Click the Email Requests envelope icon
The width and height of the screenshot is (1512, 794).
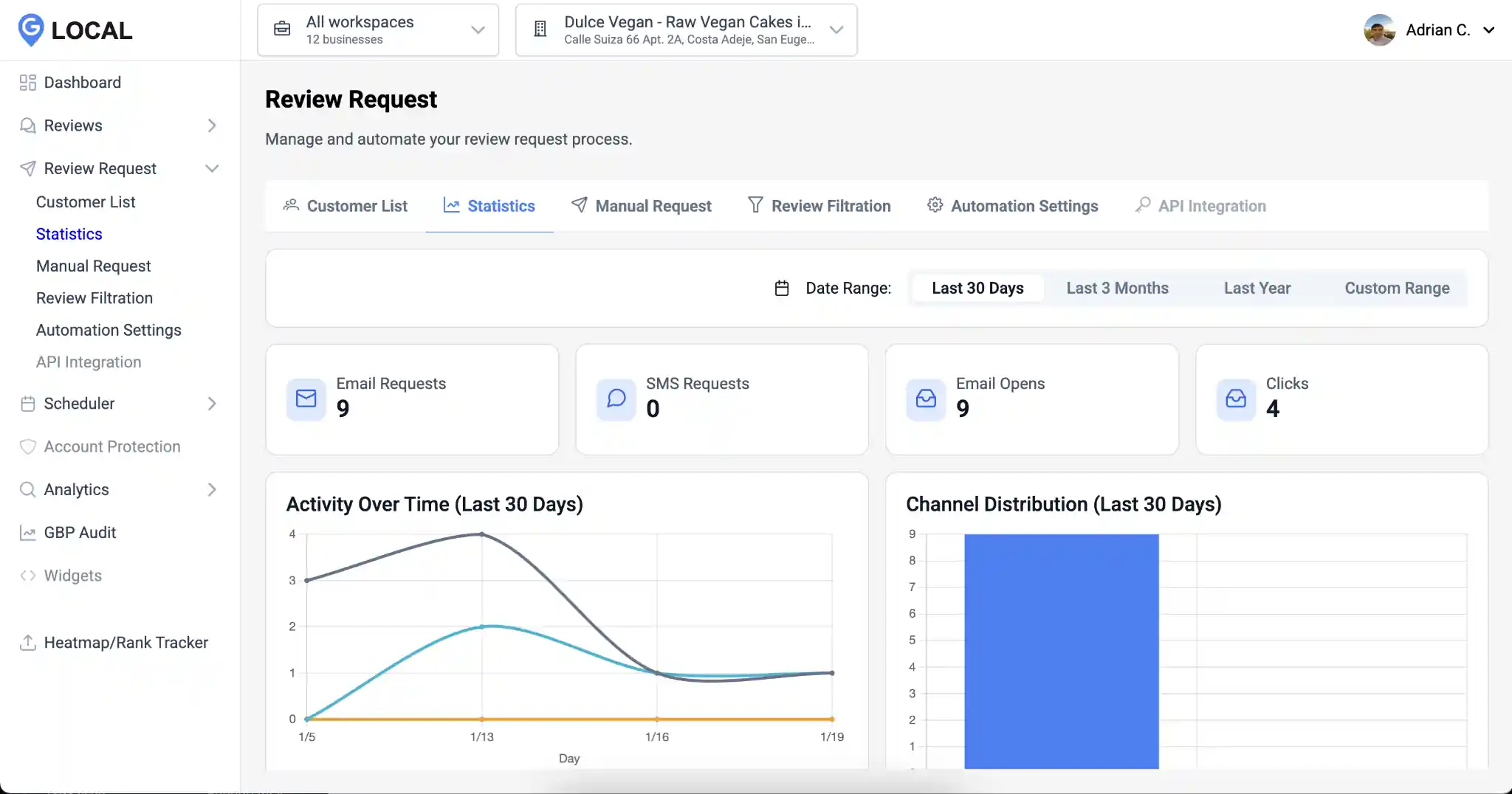pos(305,399)
